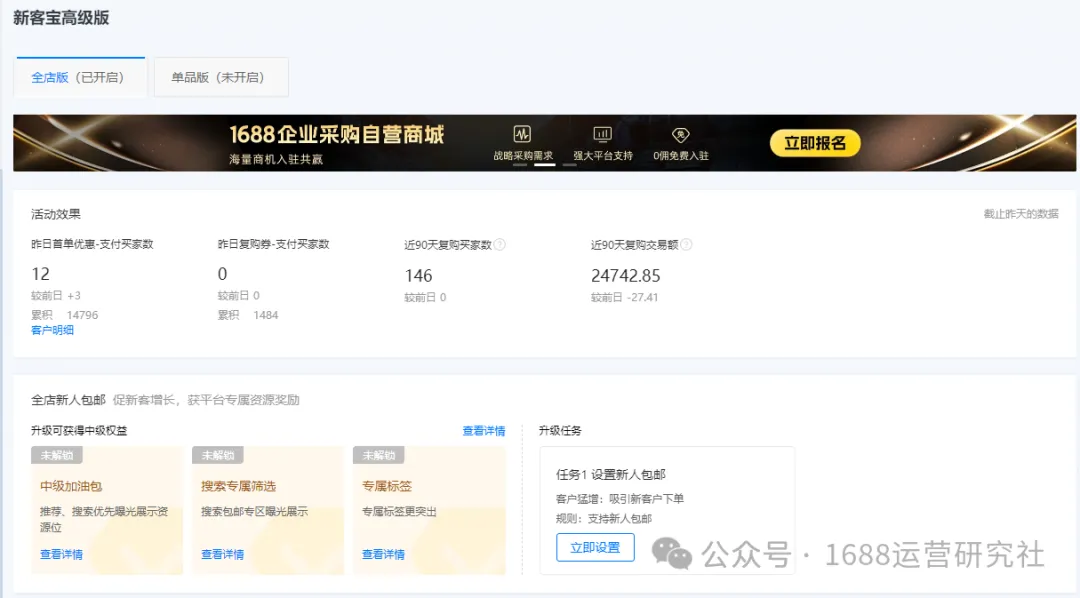Click the 1688企业采购自营商城 banner title
The height and width of the screenshot is (598, 1080).
click(x=337, y=134)
